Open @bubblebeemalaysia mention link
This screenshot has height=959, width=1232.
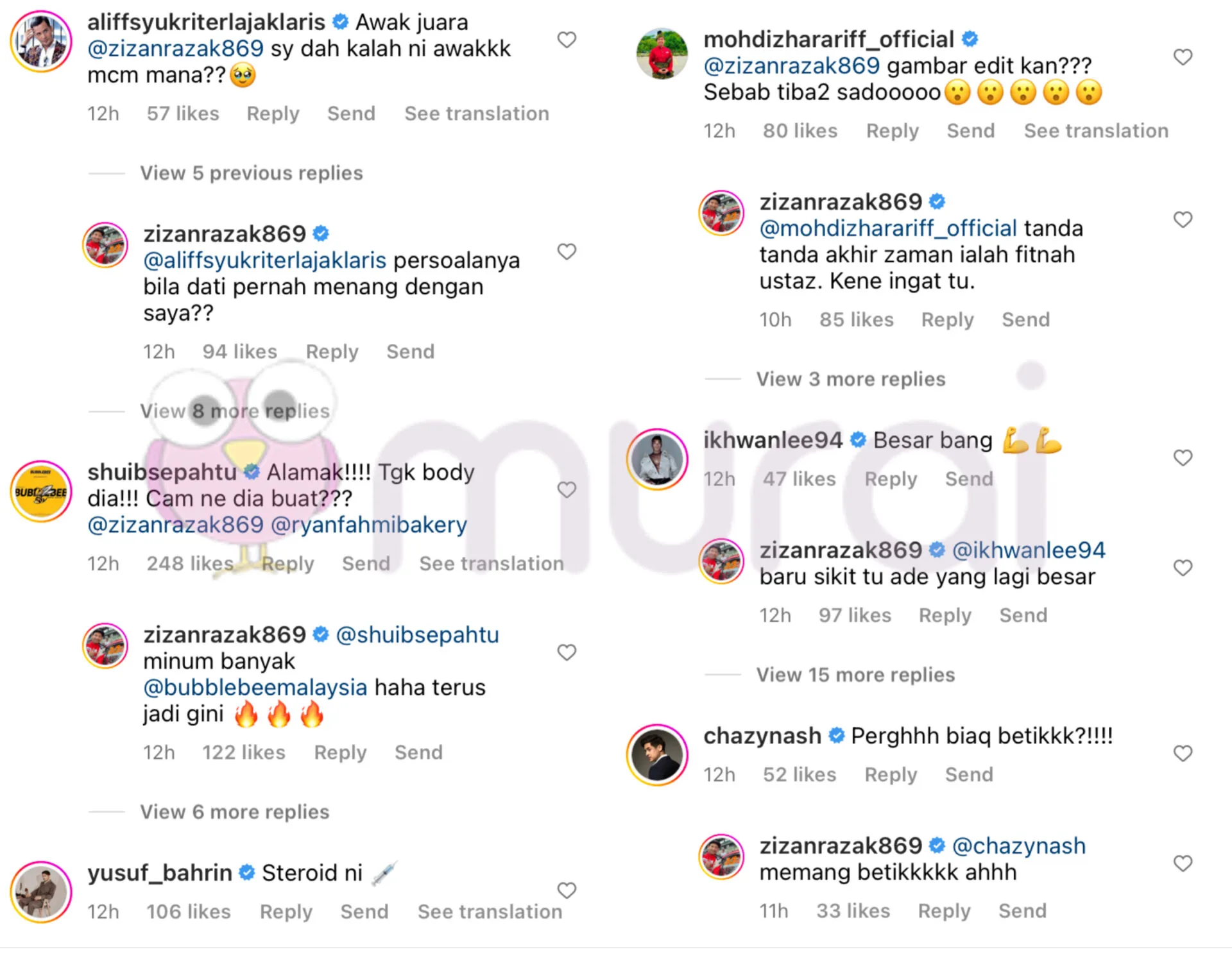[x=255, y=687]
